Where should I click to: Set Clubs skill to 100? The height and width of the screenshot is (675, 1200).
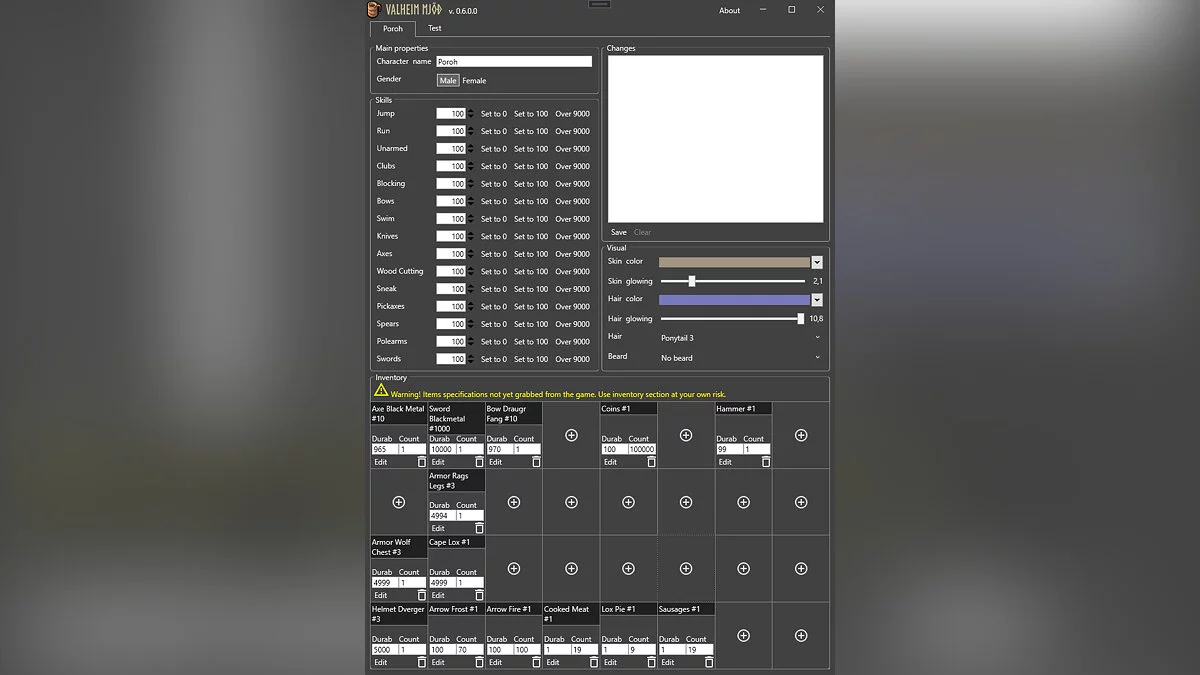point(531,166)
